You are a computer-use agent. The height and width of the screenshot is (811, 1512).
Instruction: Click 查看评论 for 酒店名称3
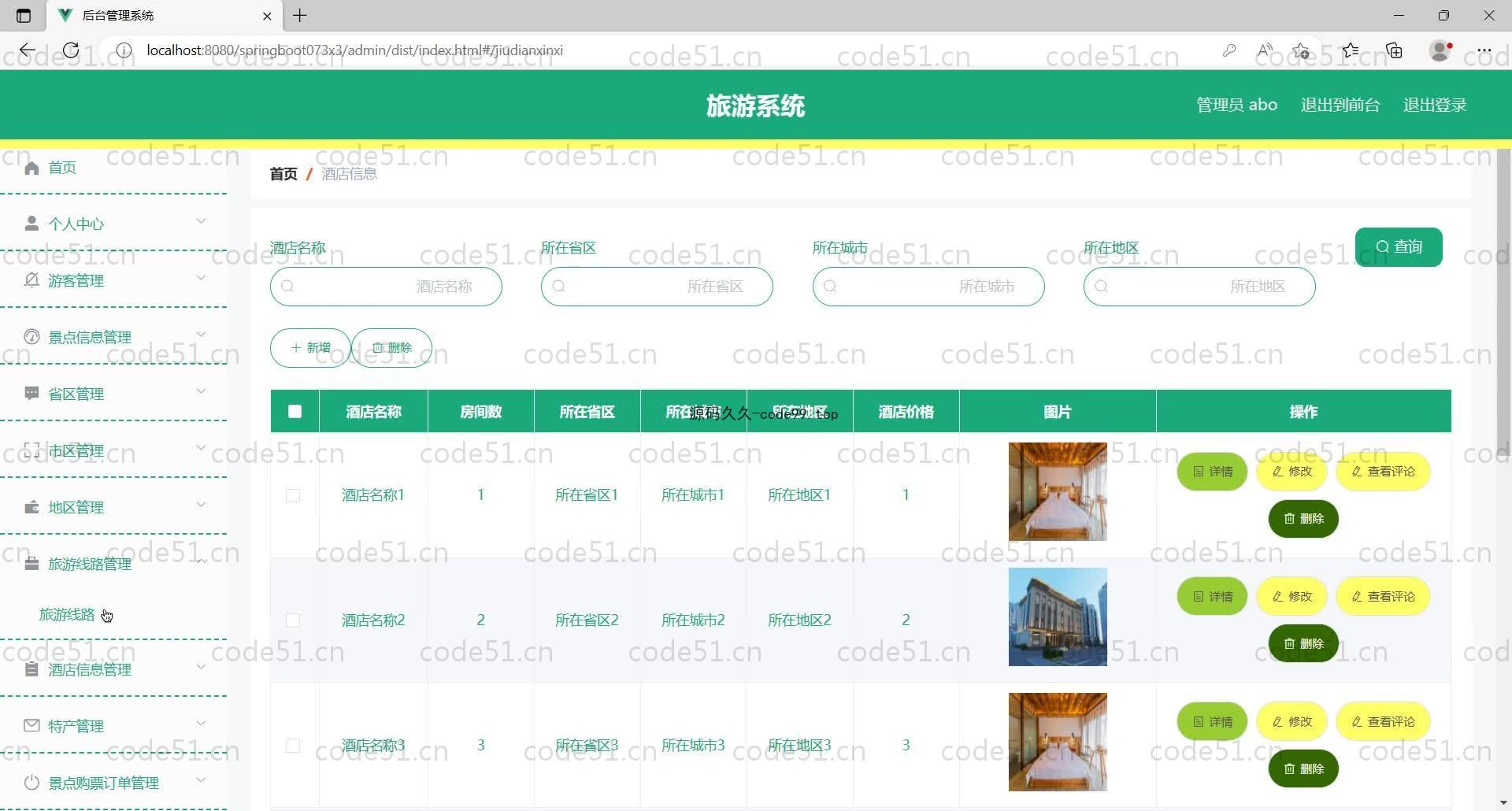click(x=1383, y=722)
